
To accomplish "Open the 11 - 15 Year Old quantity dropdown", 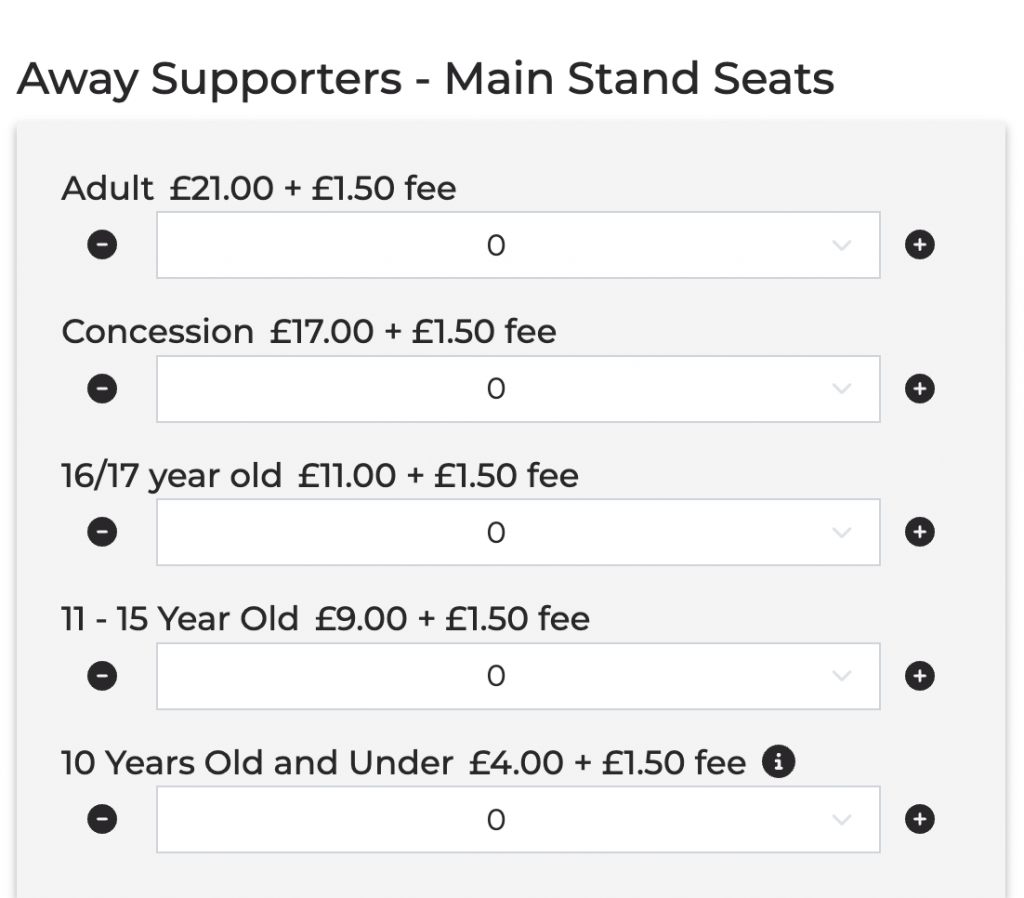I will click(x=517, y=677).
